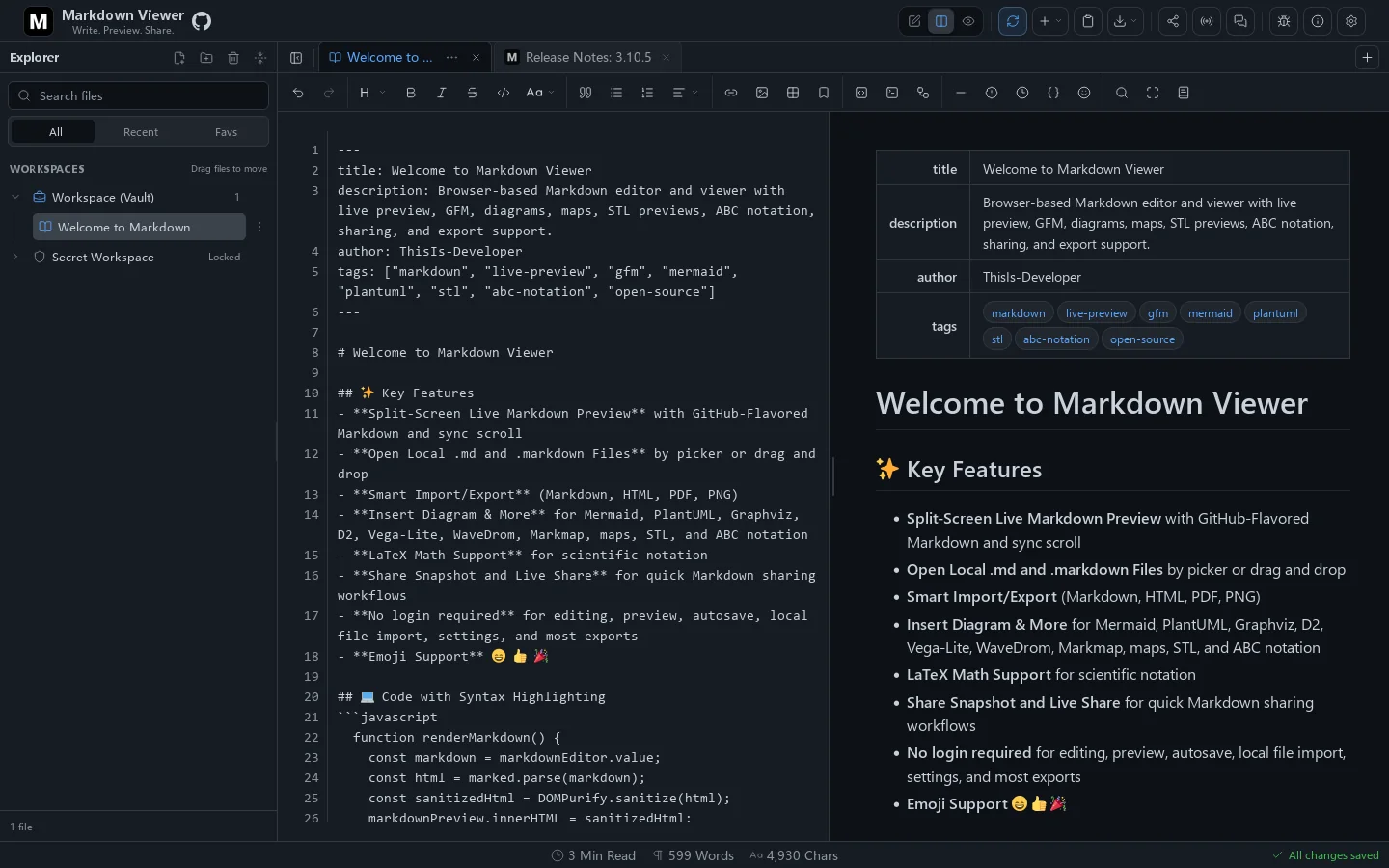Click the clipboard icon in the top bar
The image size is (1389, 868).
tap(1088, 21)
